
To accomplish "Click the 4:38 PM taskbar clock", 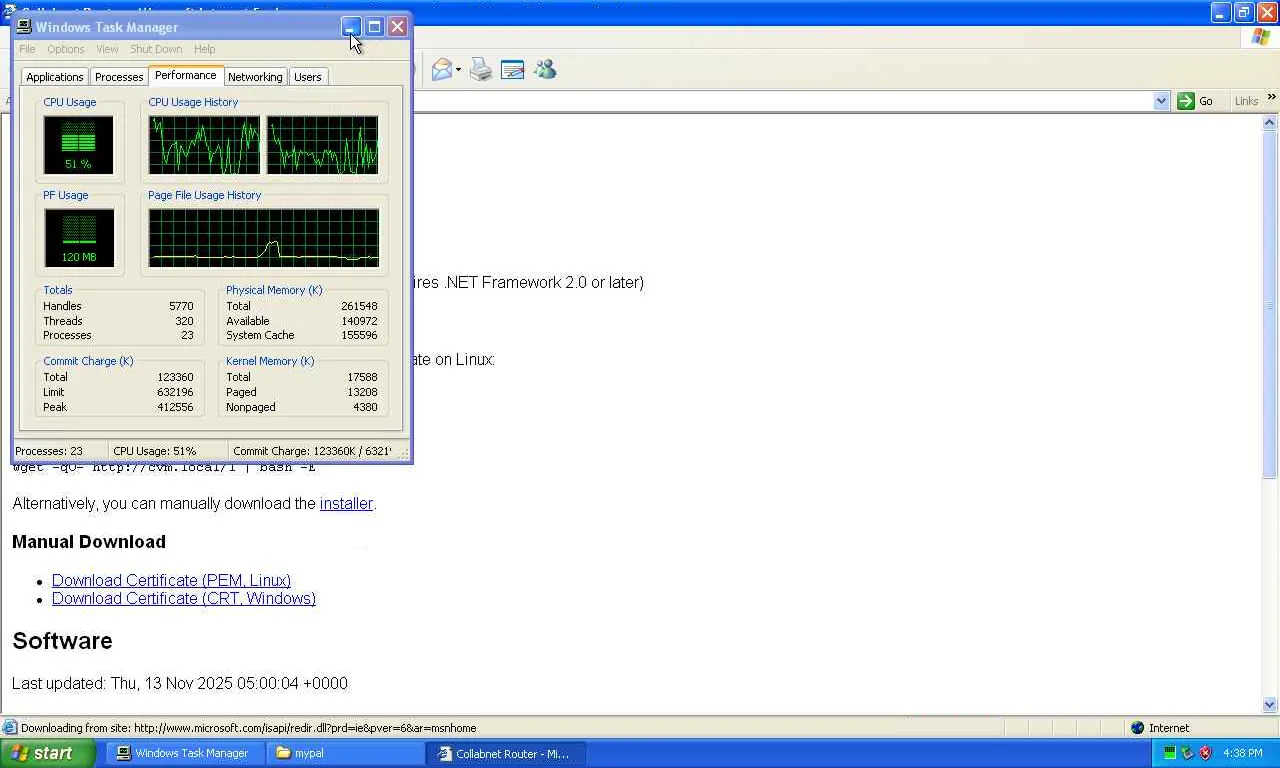I will [x=1243, y=753].
